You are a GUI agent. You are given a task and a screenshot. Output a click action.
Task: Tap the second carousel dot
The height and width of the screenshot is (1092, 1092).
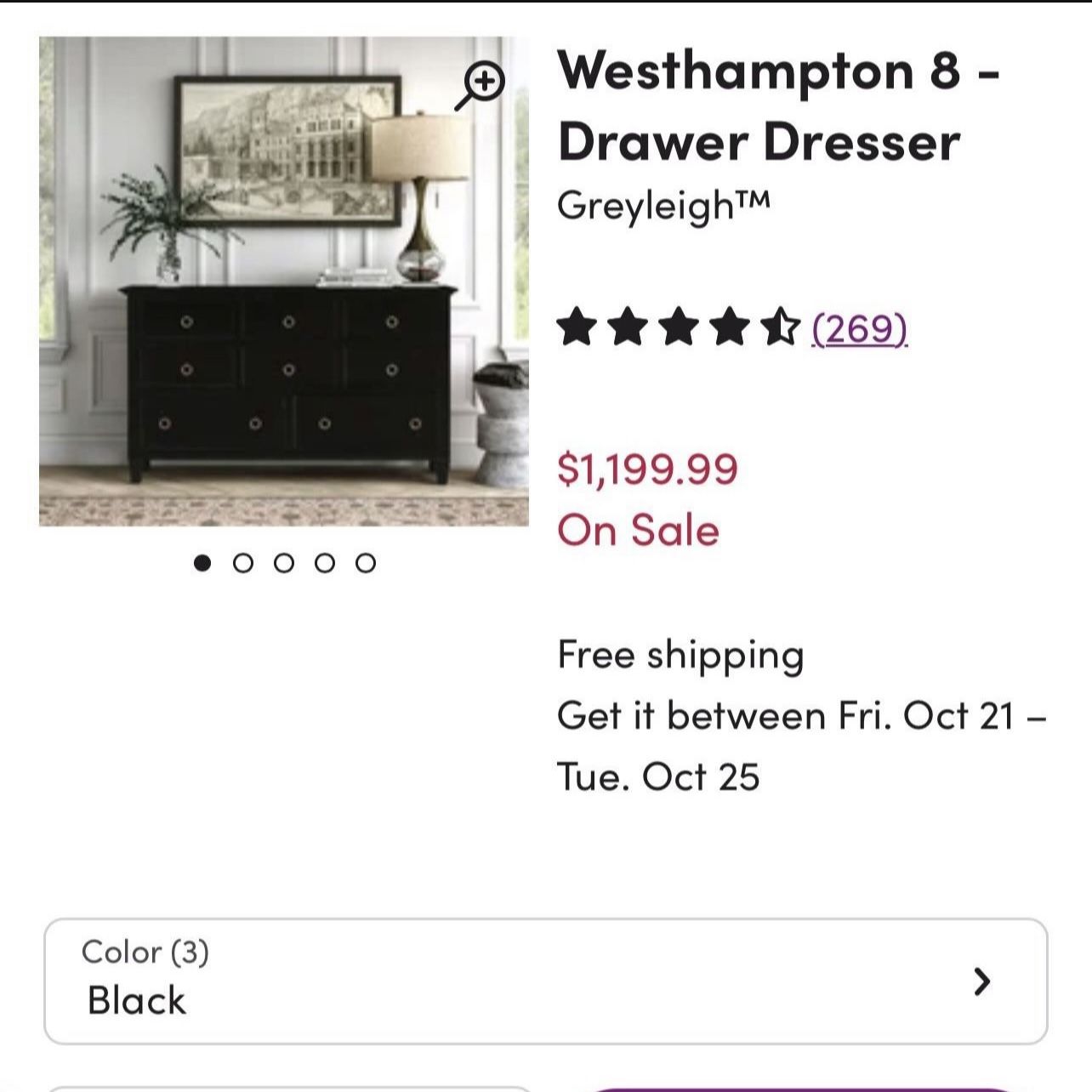pyautogui.click(x=244, y=561)
